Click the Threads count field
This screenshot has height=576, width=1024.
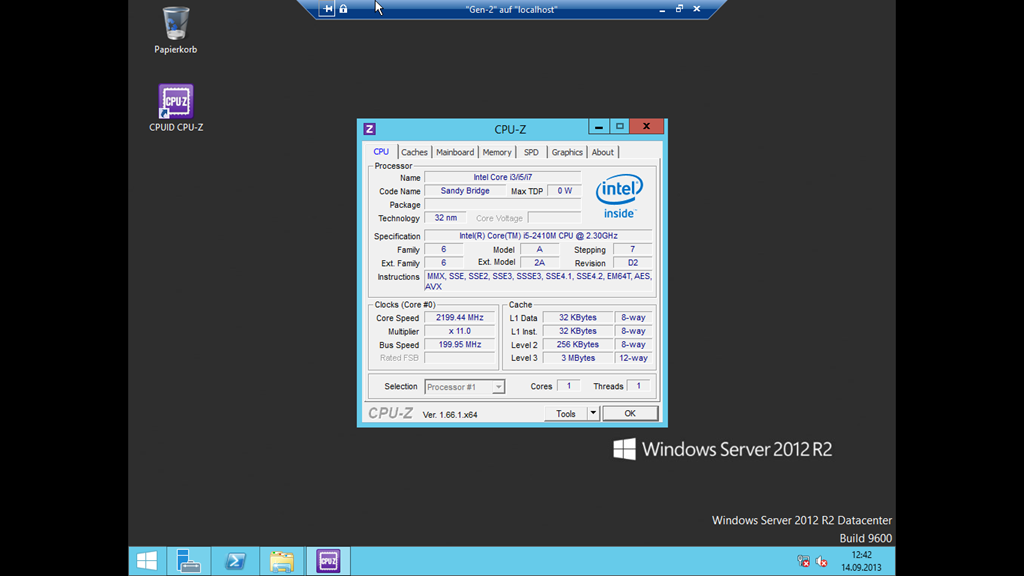[x=639, y=386]
